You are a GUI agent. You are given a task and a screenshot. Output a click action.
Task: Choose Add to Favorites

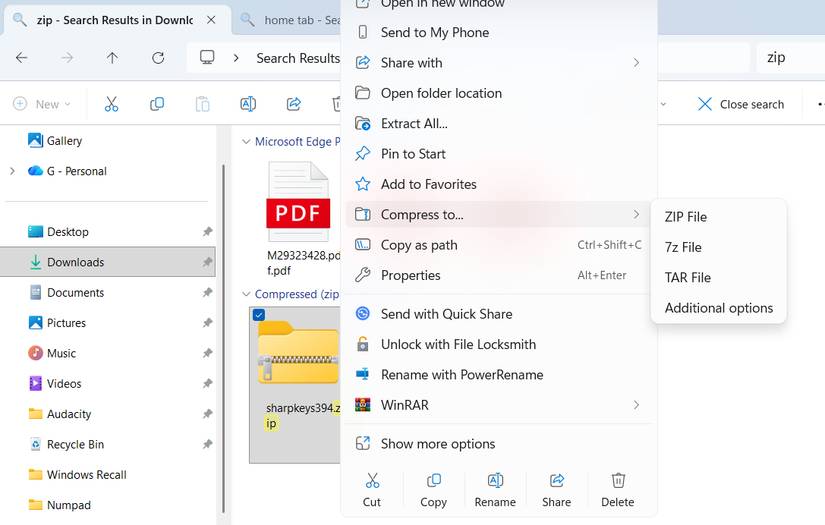tap(499, 184)
